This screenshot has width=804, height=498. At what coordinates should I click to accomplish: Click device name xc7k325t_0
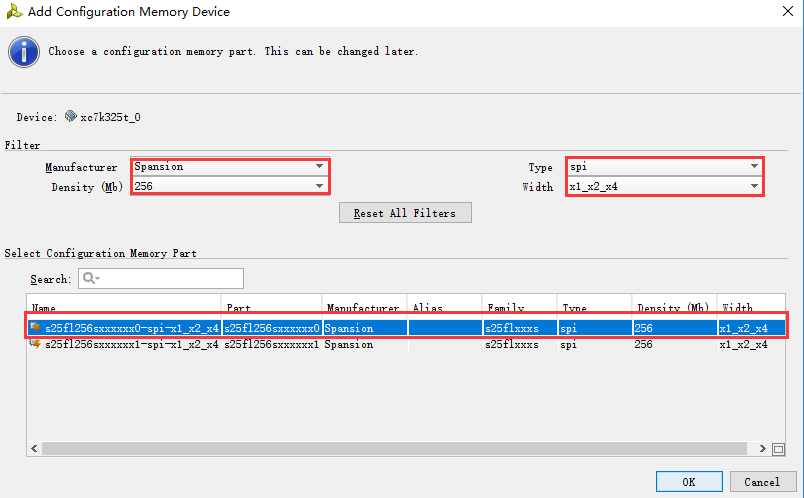click(110, 117)
